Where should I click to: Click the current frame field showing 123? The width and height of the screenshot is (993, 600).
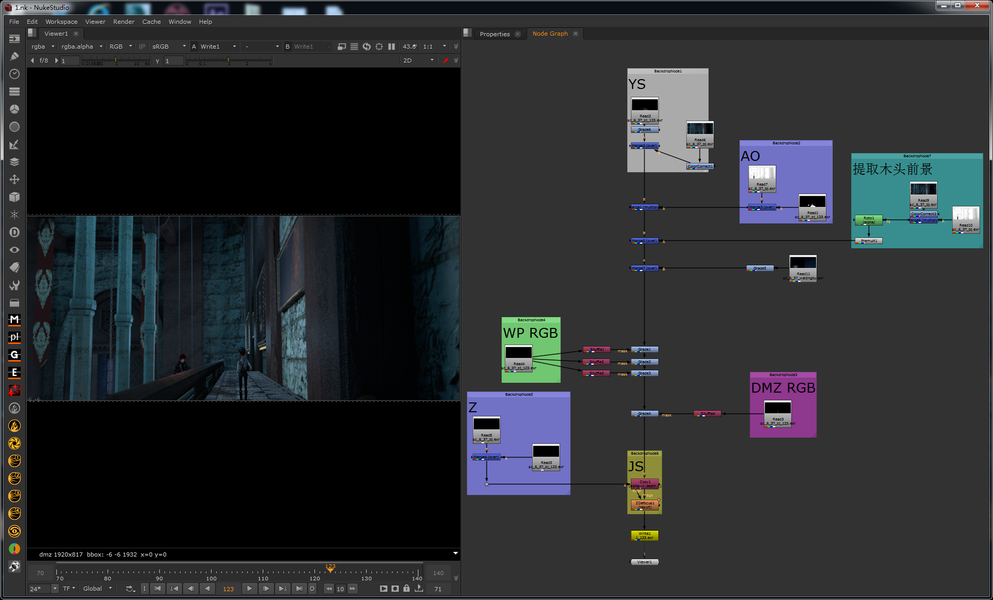tap(229, 589)
